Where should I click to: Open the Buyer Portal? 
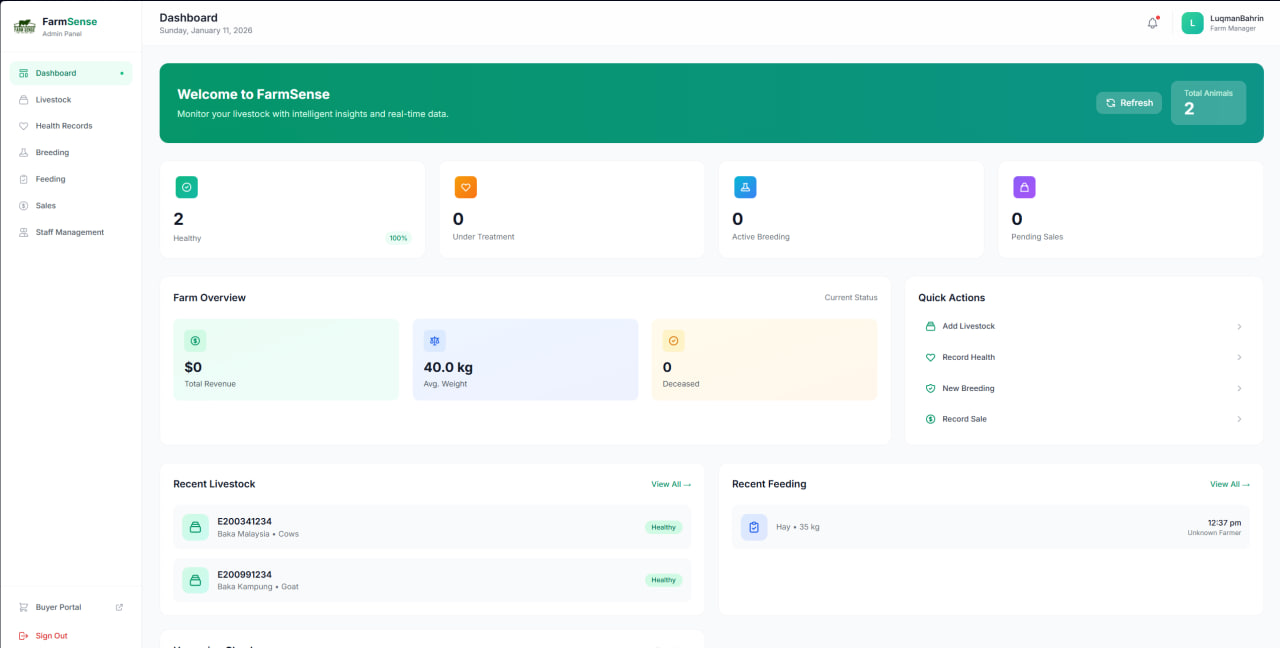(x=58, y=607)
